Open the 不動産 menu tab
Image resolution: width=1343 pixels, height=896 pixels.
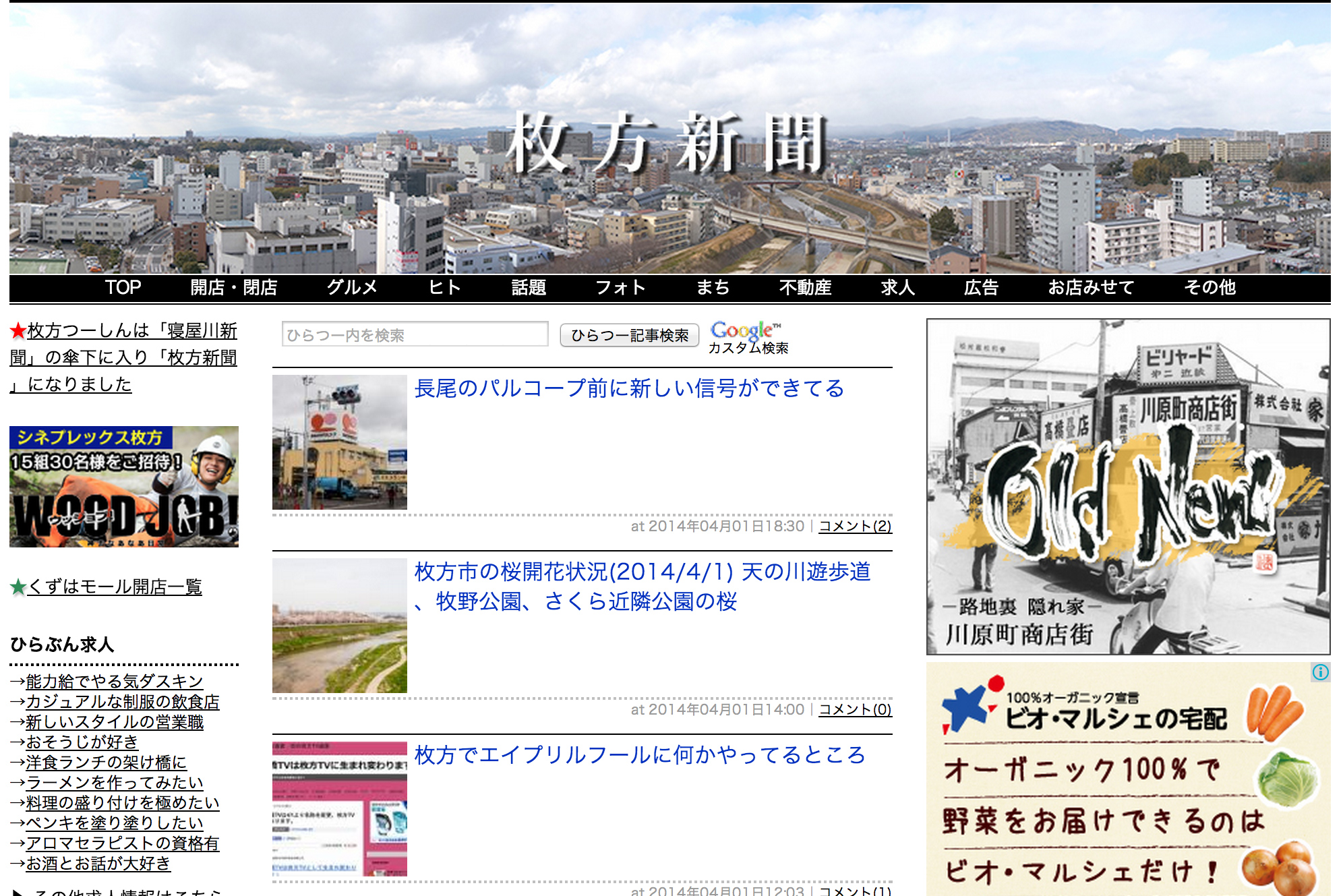tap(805, 288)
